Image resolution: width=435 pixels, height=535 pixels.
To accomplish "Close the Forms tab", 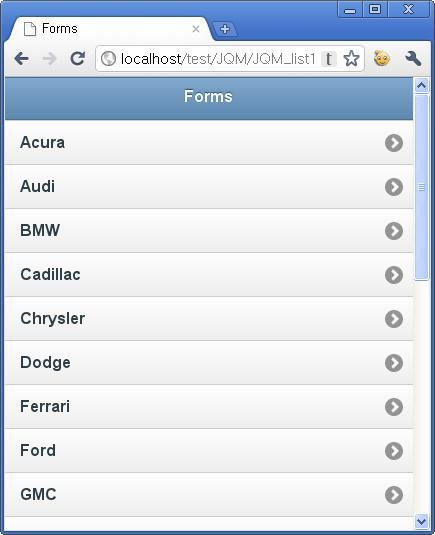I will (196, 29).
